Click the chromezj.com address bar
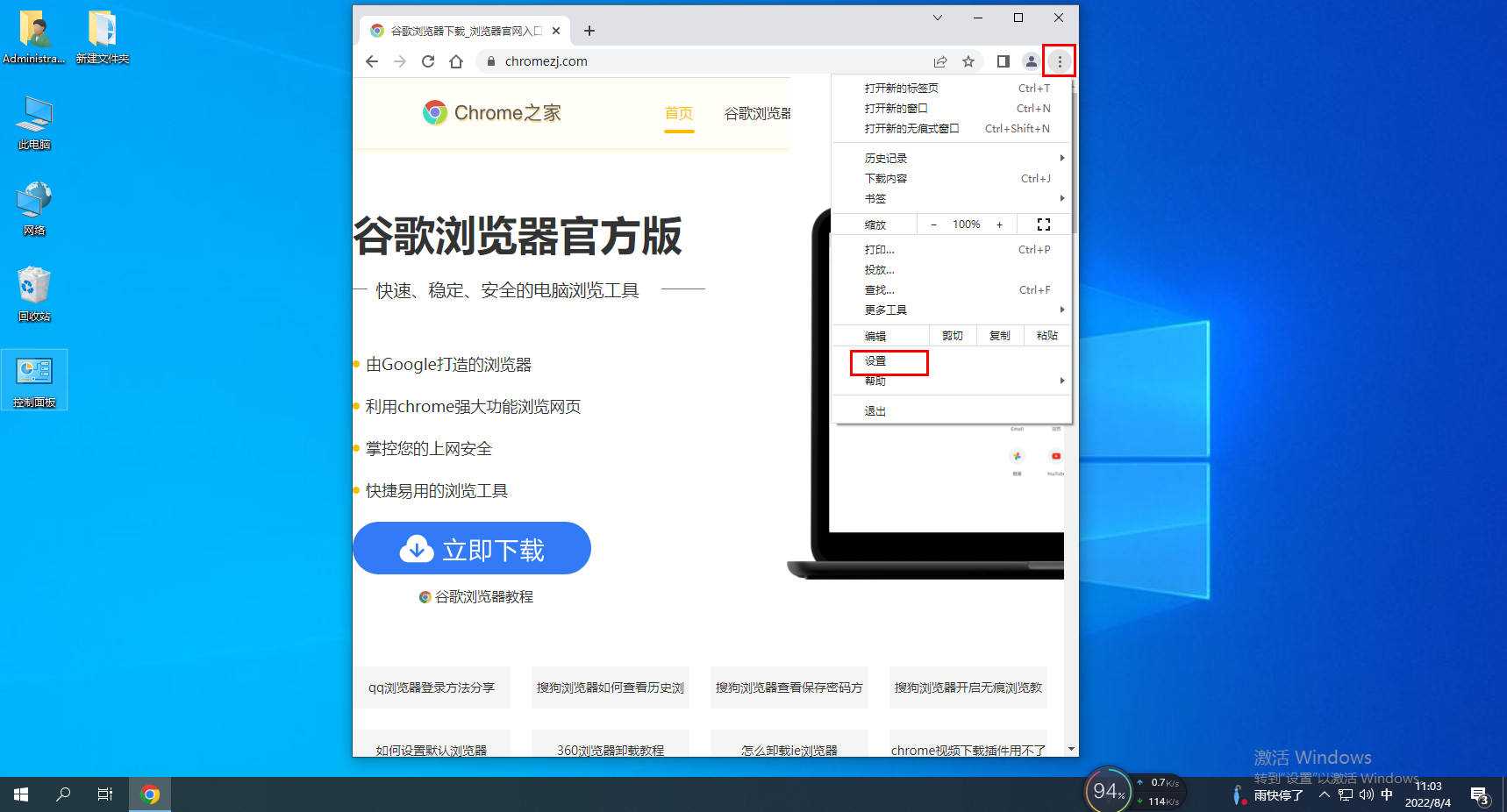The width and height of the screenshot is (1507, 812). point(546,61)
